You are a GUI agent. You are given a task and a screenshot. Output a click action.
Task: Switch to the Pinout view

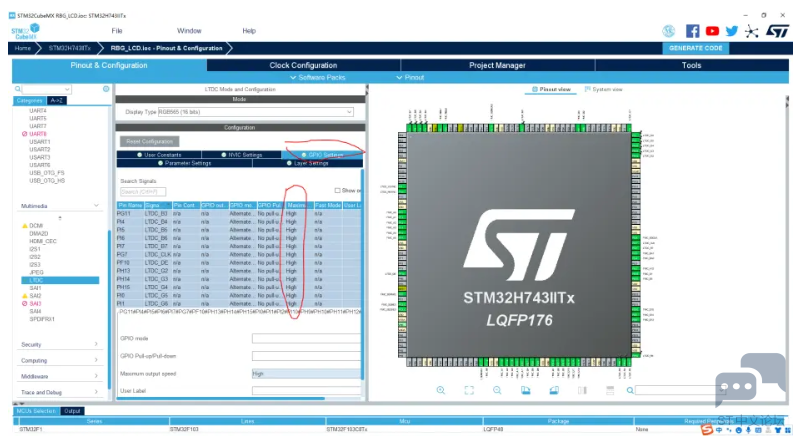551,89
